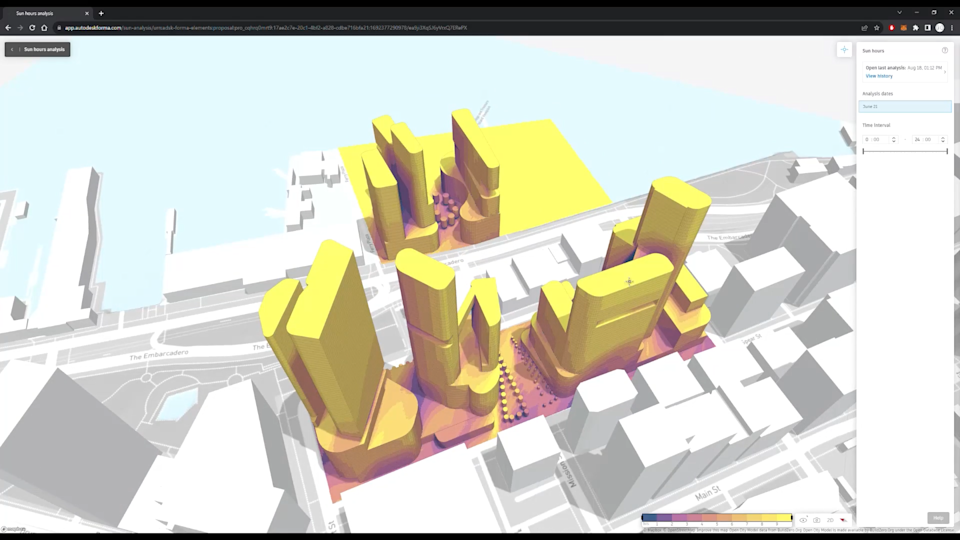The image size is (960, 540).
Task: Bookmark this page with the star icon
Action: point(877,28)
